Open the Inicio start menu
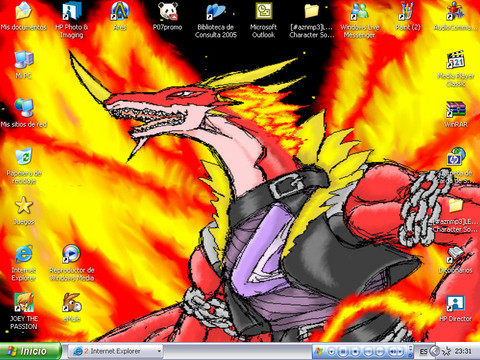Screen dimensions: 480x360 click(x=30, y=351)
